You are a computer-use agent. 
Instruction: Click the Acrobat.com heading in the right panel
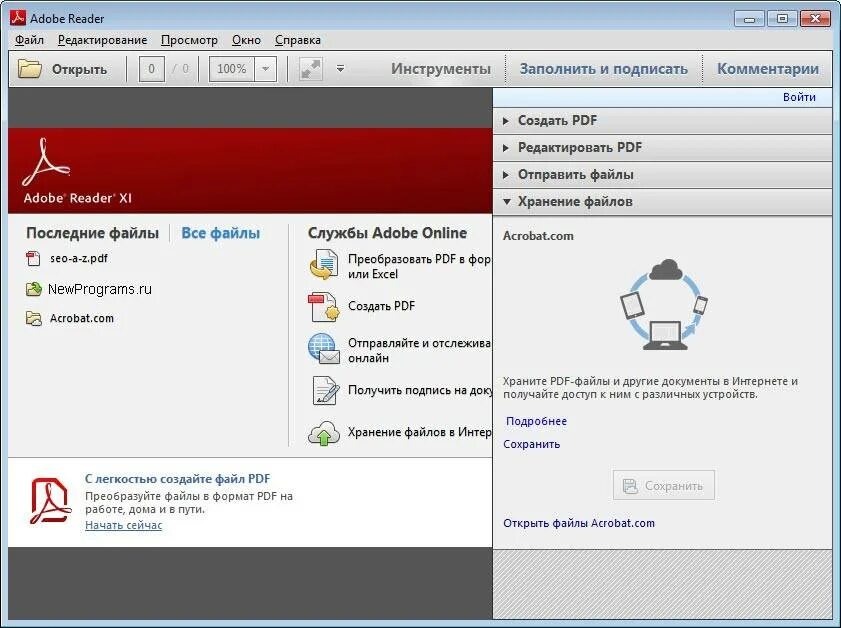point(538,236)
